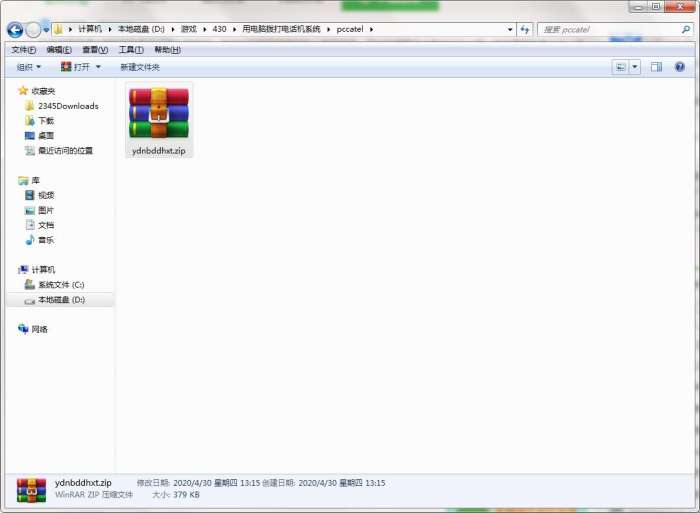
Task: Open the 帮助(H) menu
Action: pyautogui.click(x=167, y=50)
